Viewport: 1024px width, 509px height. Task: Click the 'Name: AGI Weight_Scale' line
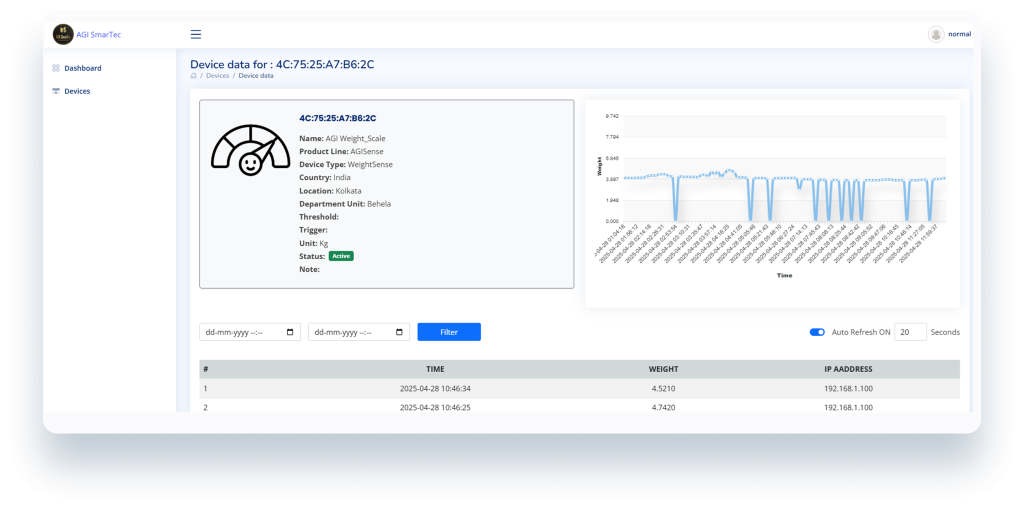[342, 139]
